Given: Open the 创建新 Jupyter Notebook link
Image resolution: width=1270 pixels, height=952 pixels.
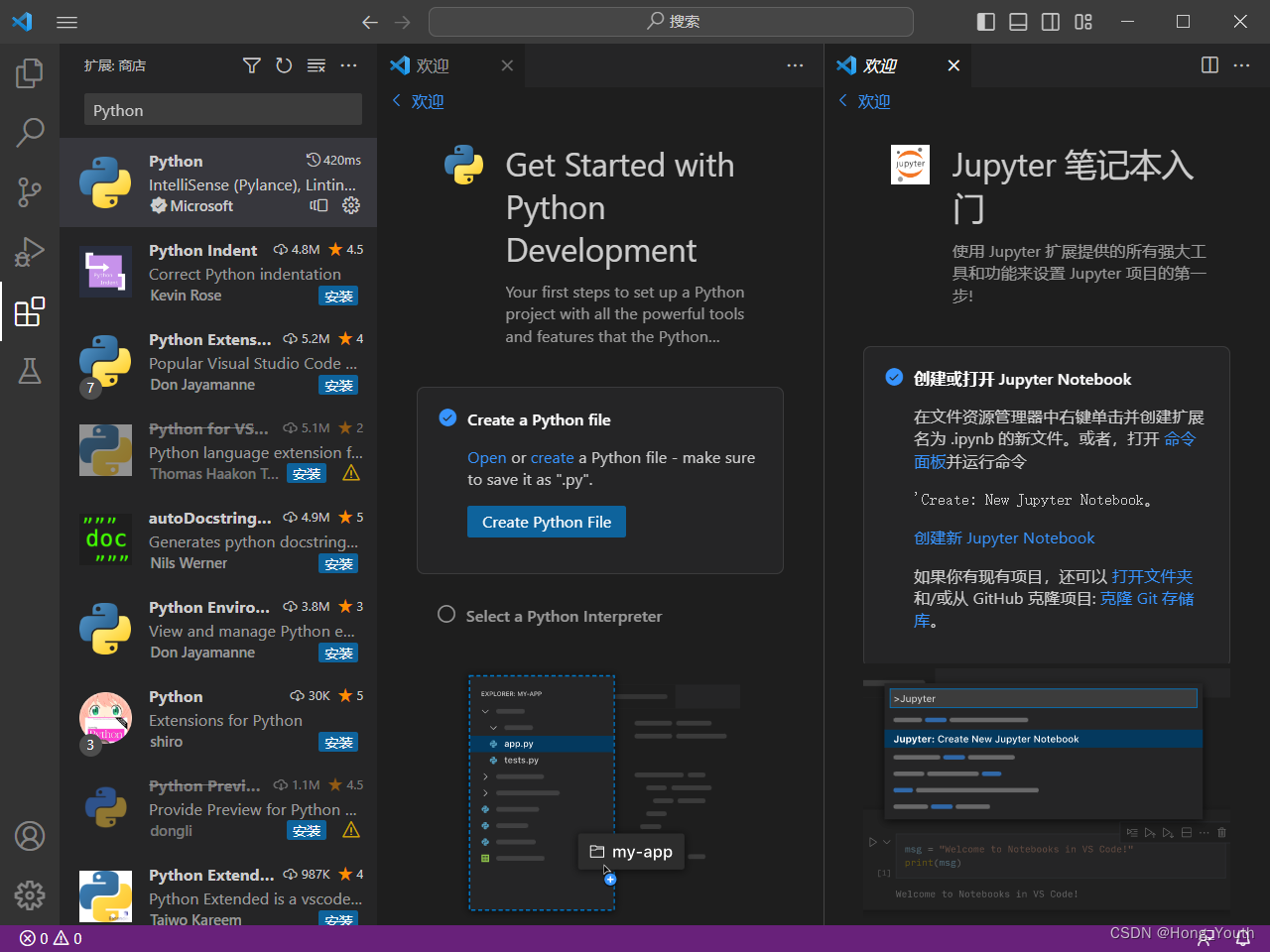Looking at the screenshot, I should click(1004, 537).
